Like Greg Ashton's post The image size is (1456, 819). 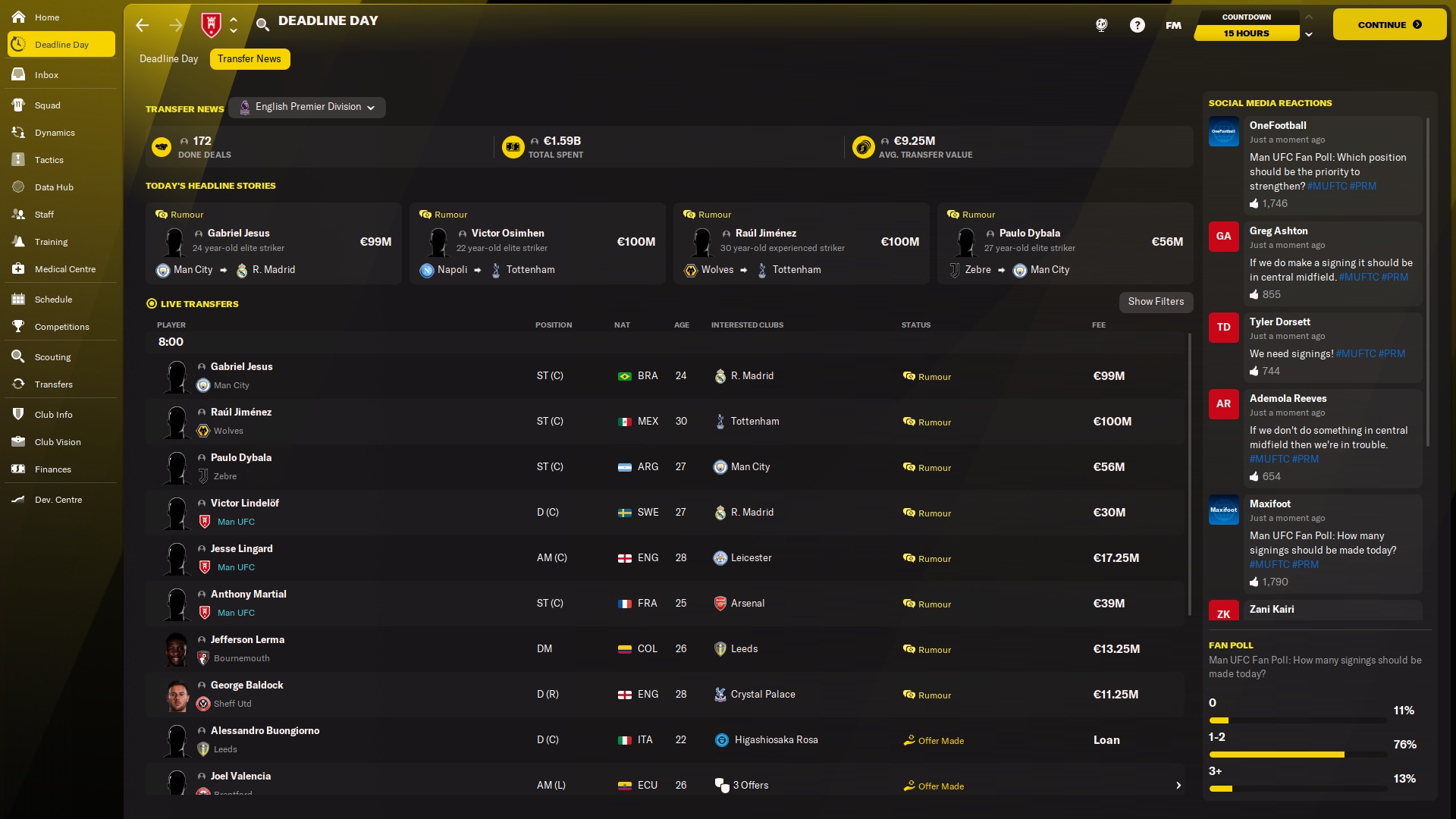click(x=1254, y=295)
